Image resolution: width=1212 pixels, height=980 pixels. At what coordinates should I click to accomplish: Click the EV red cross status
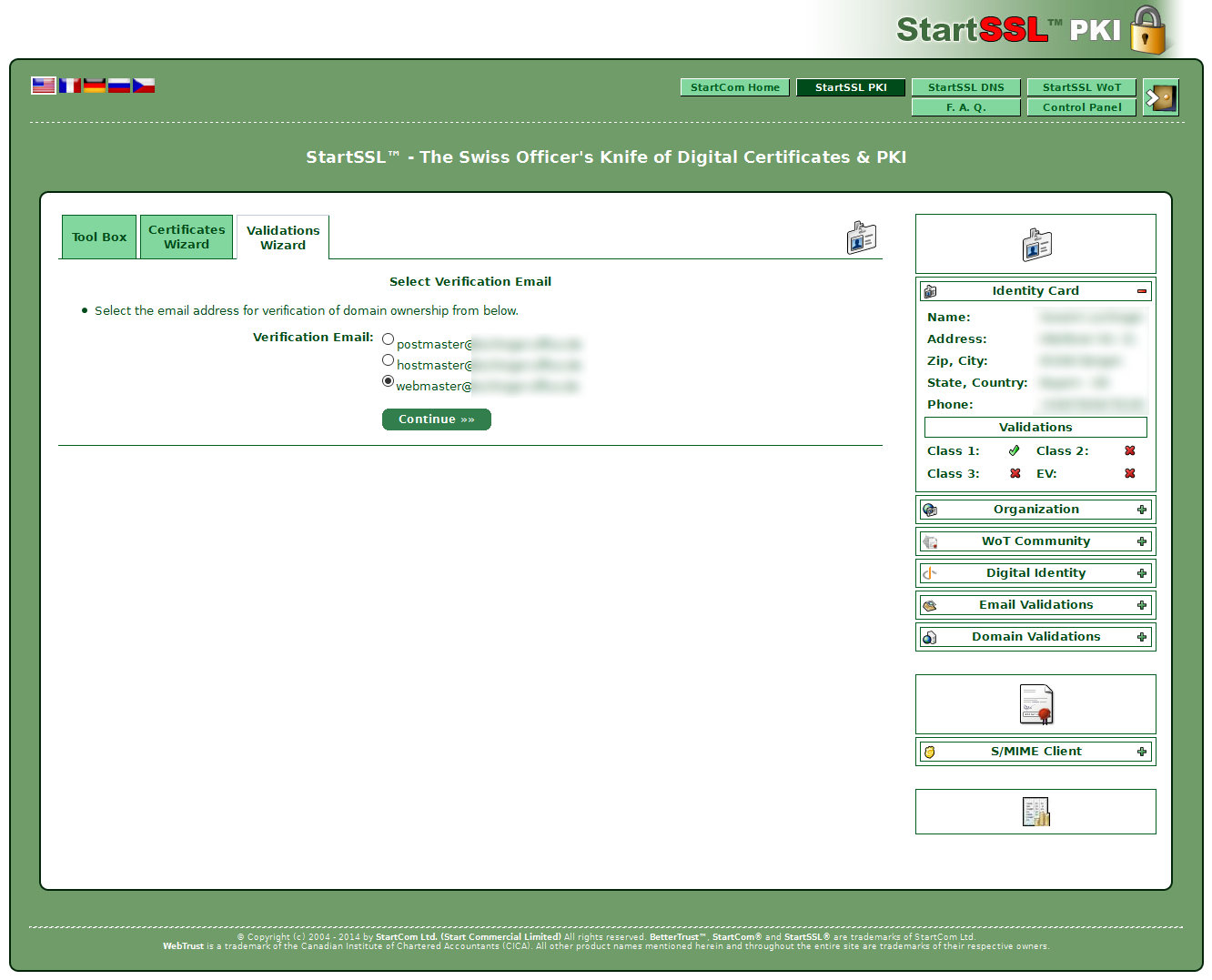click(1130, 473)
